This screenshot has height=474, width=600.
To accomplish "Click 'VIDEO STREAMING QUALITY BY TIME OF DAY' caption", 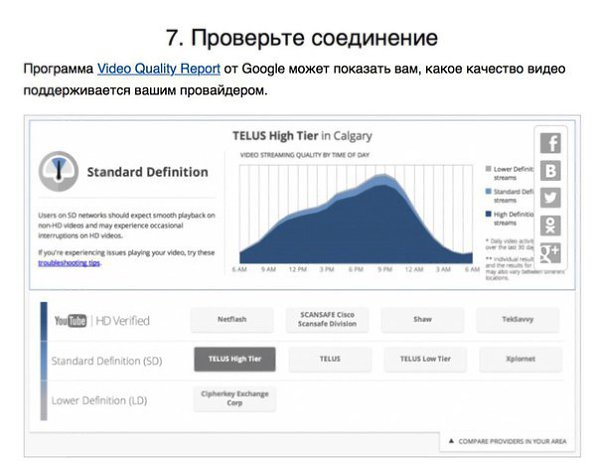I will click(x=305, y=155).
